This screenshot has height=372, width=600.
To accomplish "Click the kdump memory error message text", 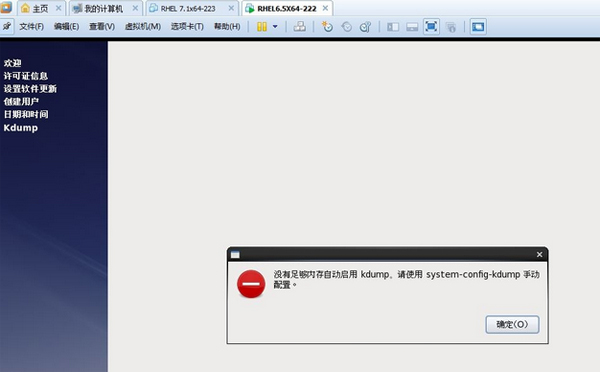I will click(406, 279).
